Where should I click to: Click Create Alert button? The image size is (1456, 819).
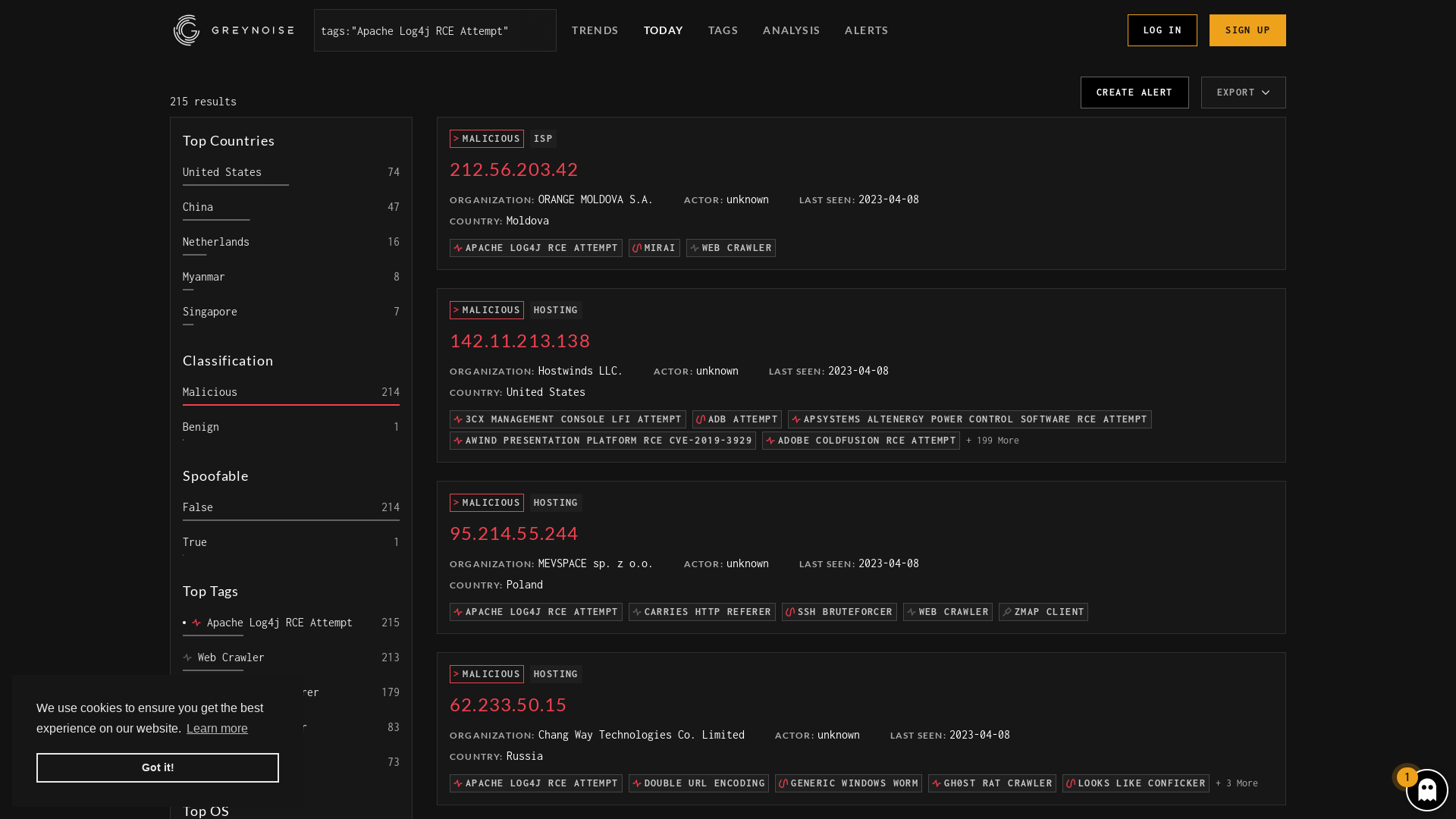click(1134, 93)
